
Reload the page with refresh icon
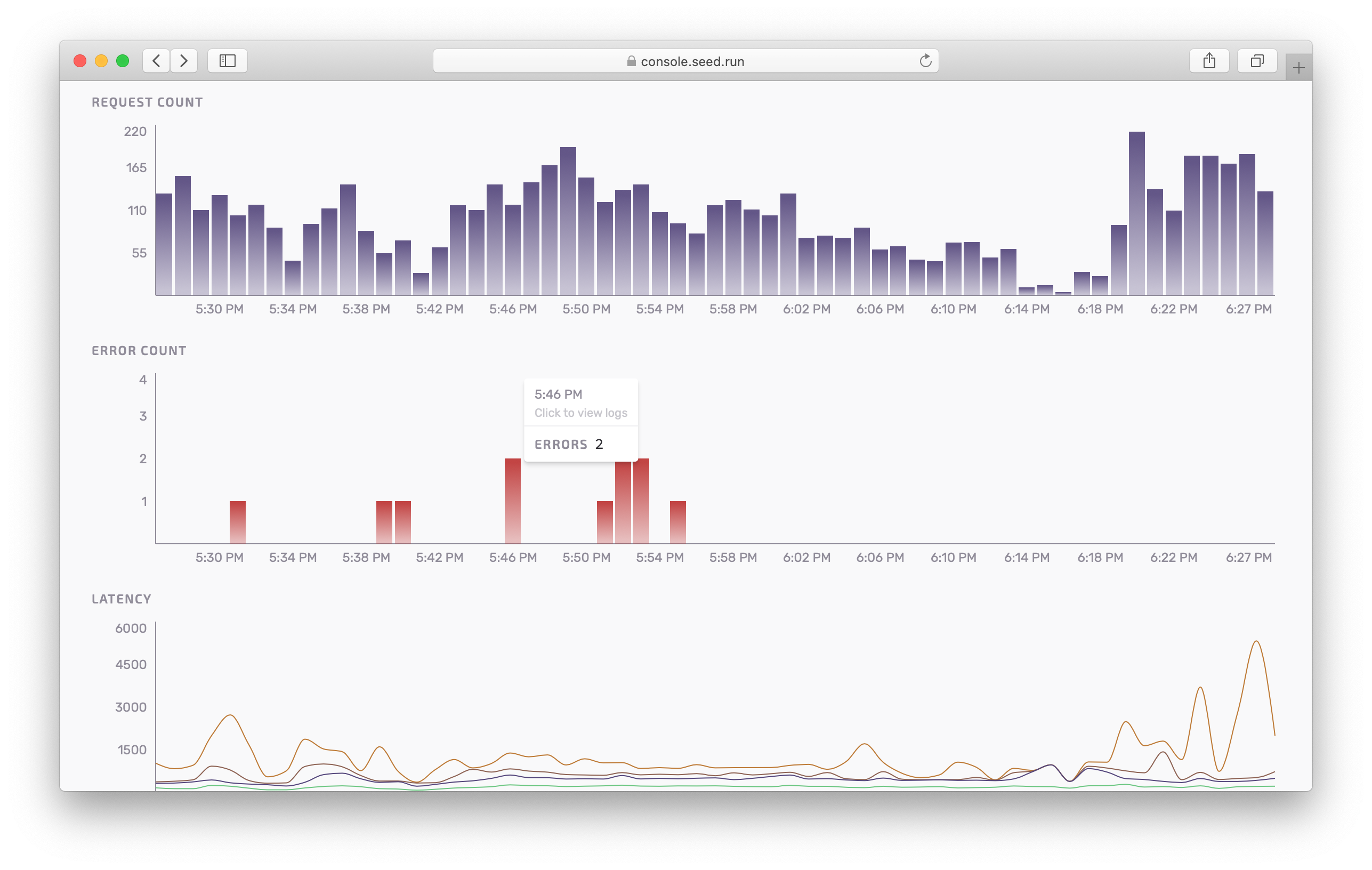[x=925, y=61]
